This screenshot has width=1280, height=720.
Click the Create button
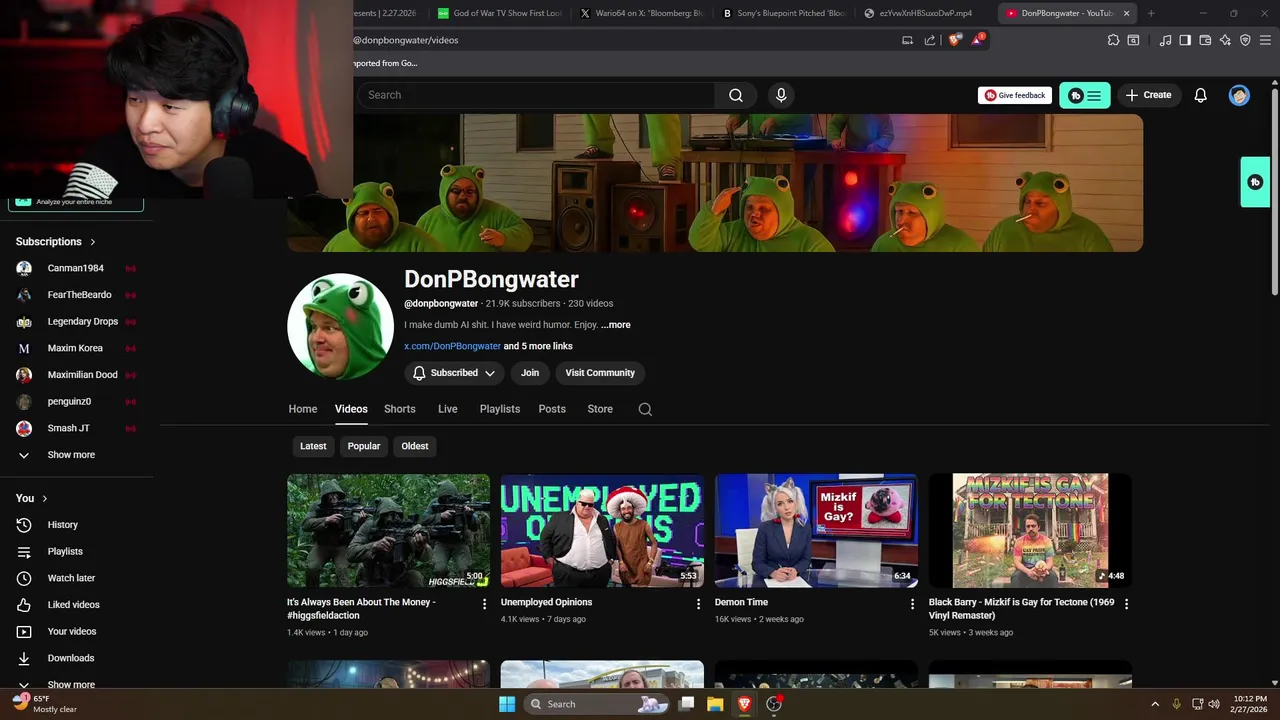coord(1148,95)
